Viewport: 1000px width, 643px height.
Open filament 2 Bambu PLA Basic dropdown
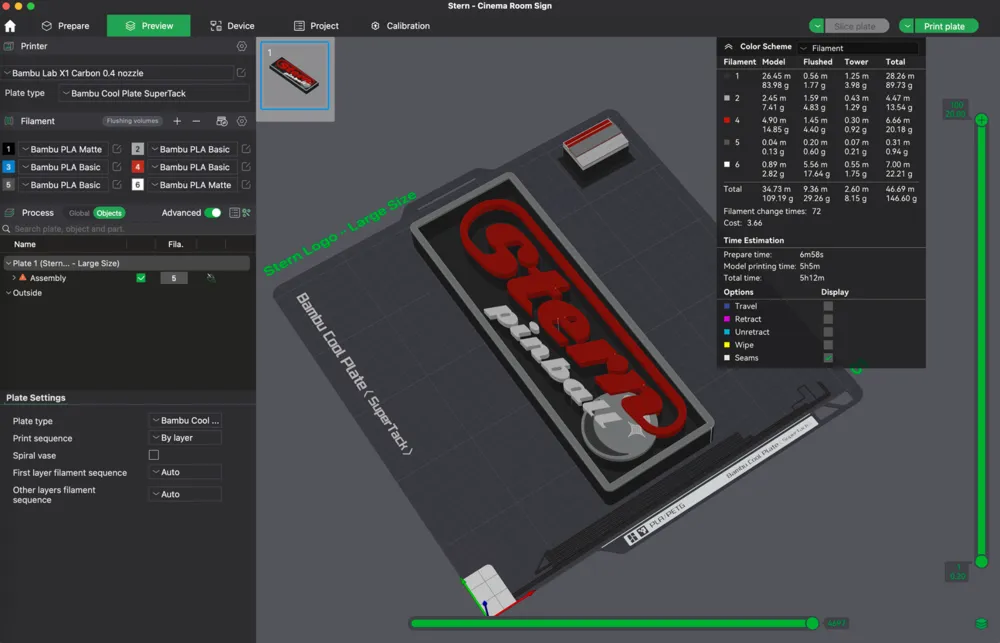(192, 149)
